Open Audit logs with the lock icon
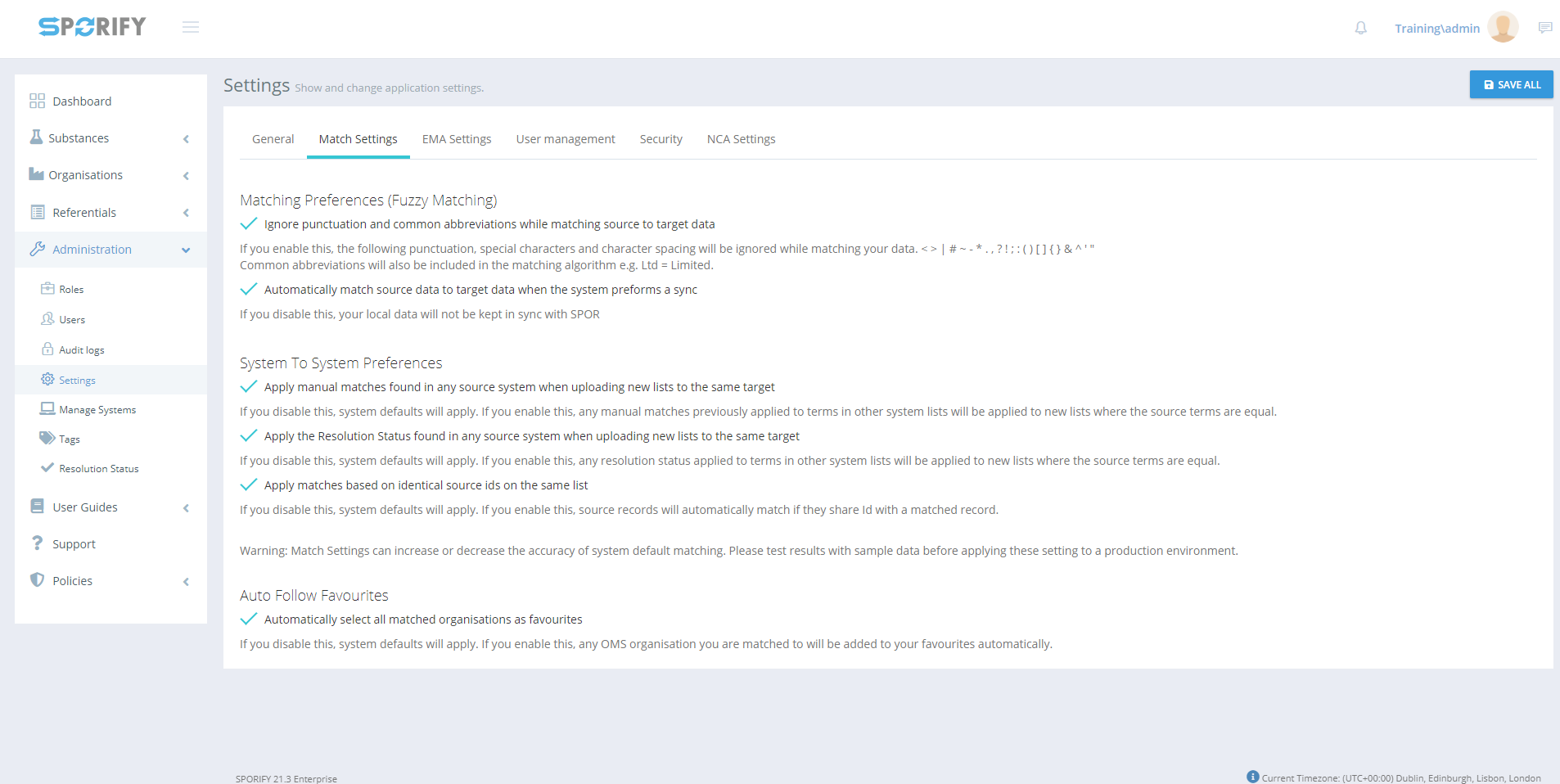 pos(81,350)
